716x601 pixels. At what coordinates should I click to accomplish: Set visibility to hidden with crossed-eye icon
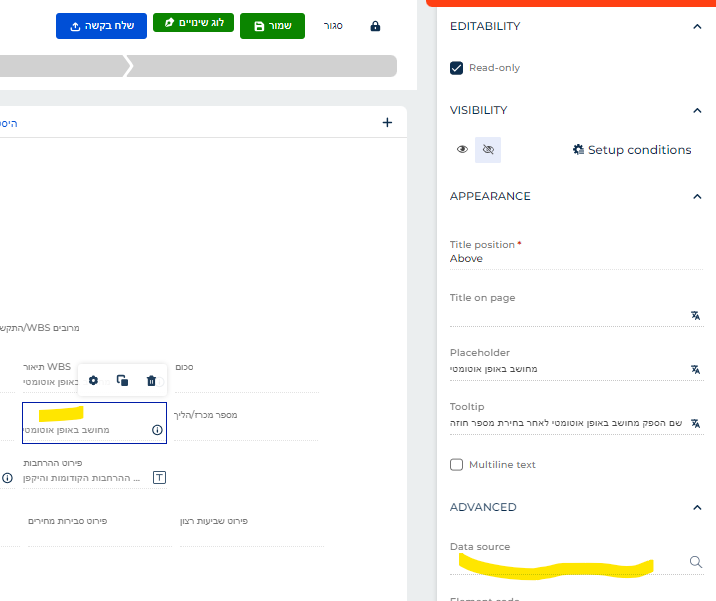(x=488, y=149)
